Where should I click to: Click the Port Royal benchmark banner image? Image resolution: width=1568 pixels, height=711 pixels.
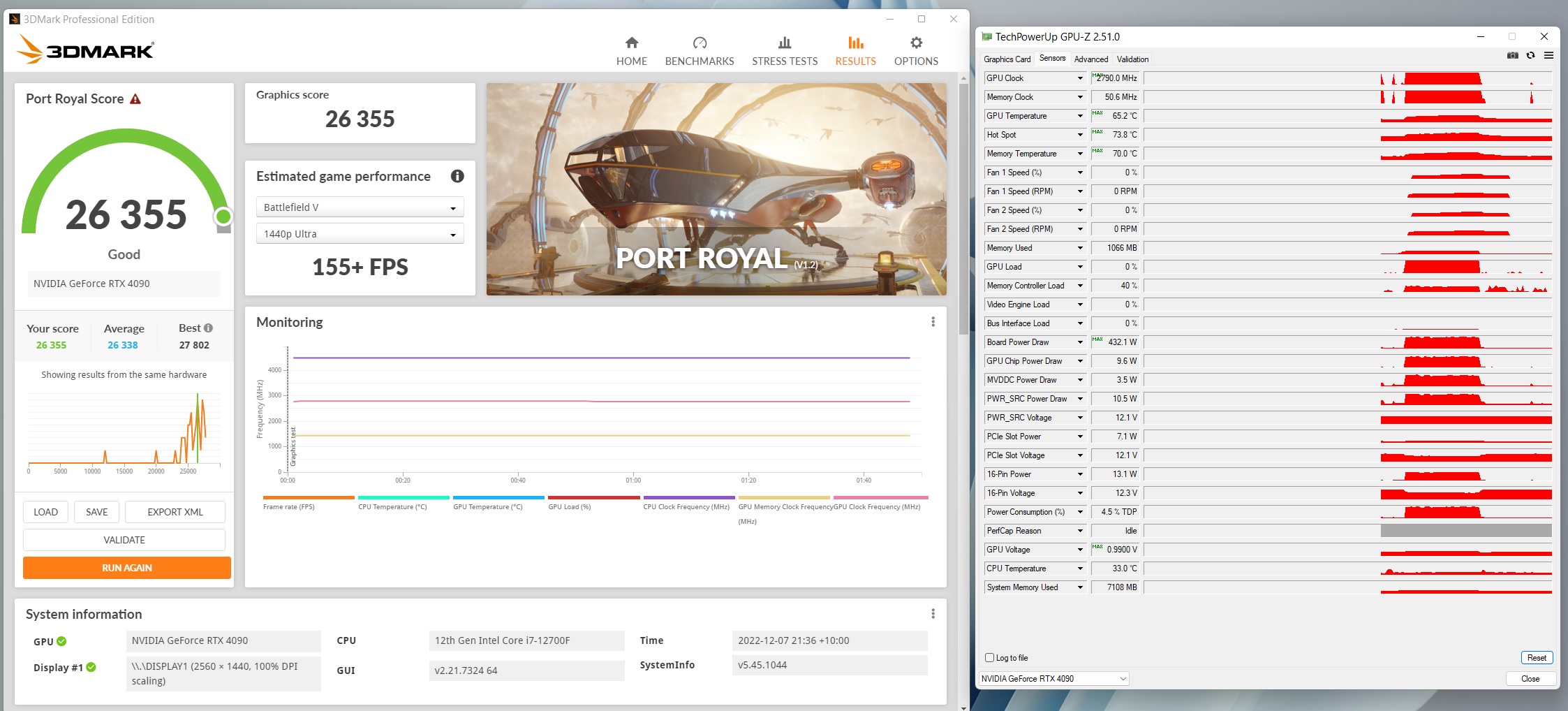coord(716,189)
